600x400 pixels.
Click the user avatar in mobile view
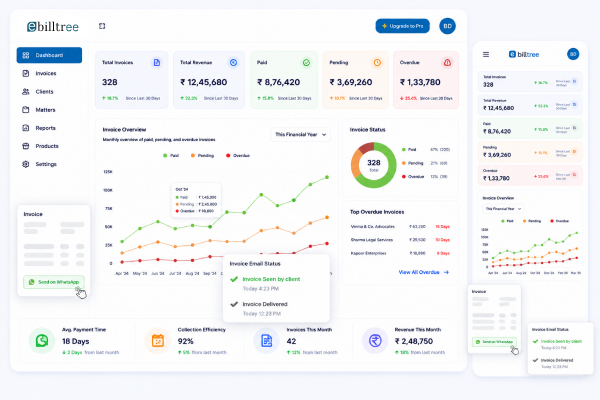(x=573, y=54)
